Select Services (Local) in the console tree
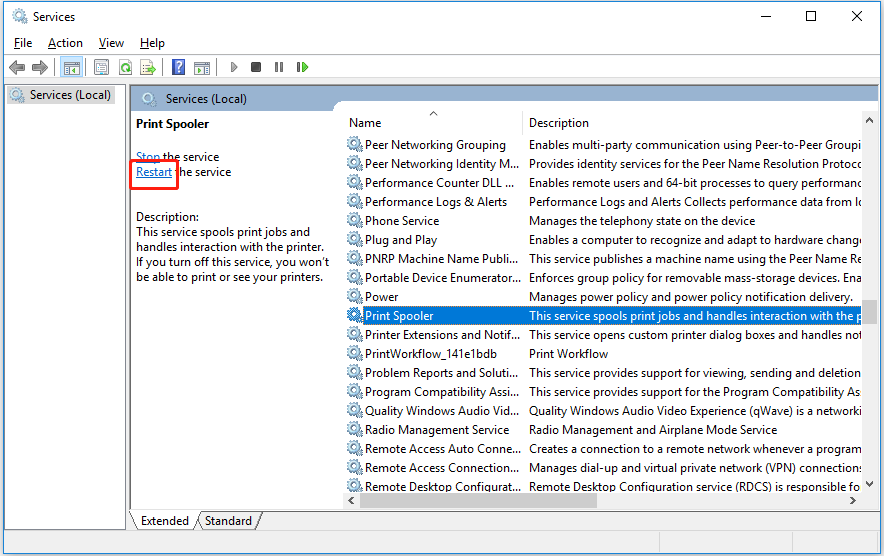The image size is (884, 556). [x=70, y=95]
